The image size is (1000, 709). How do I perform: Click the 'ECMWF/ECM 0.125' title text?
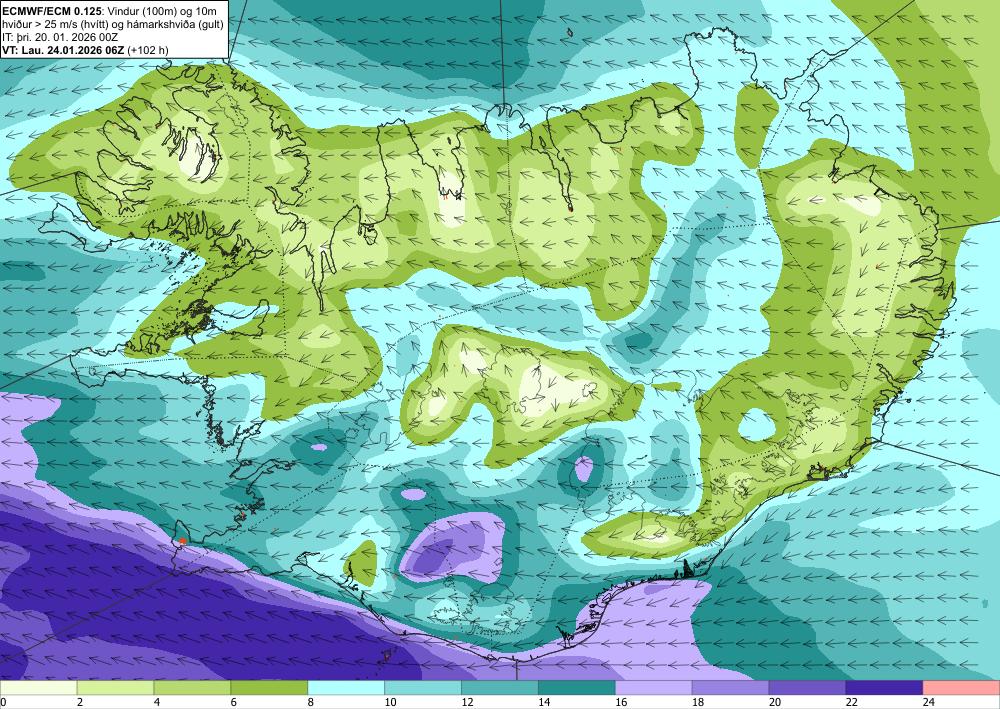click(50, 11)
